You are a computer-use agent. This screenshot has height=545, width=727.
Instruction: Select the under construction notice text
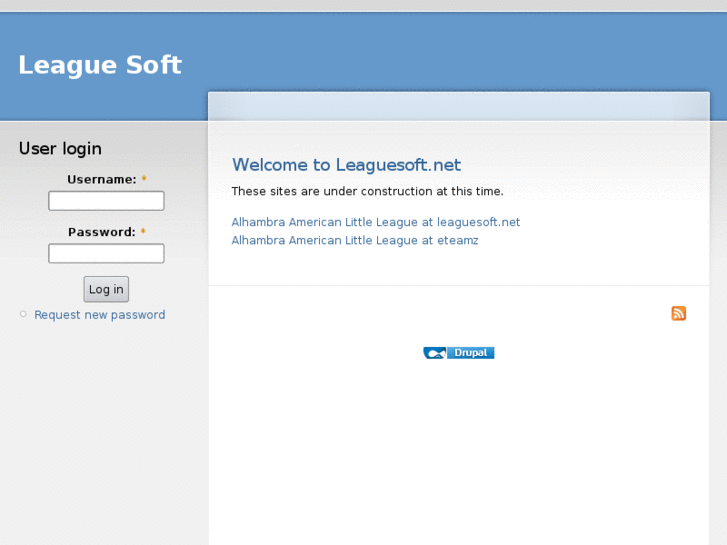click(367, 191)
